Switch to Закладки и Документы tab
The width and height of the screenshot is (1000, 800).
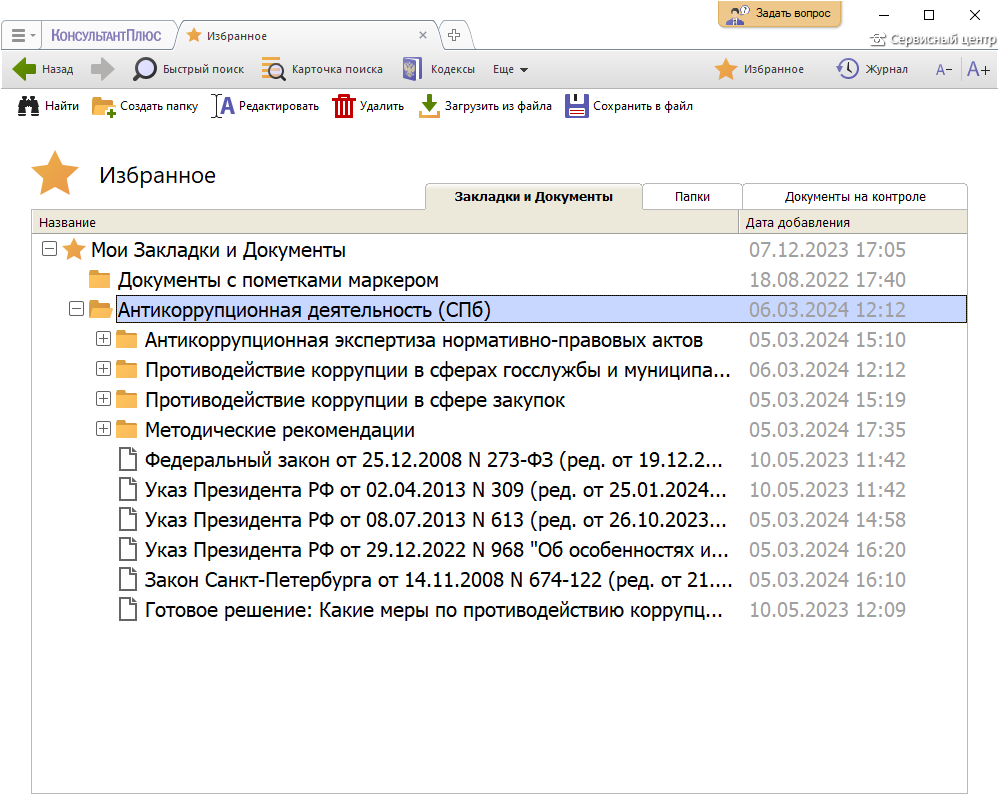(x=534, y=196)
